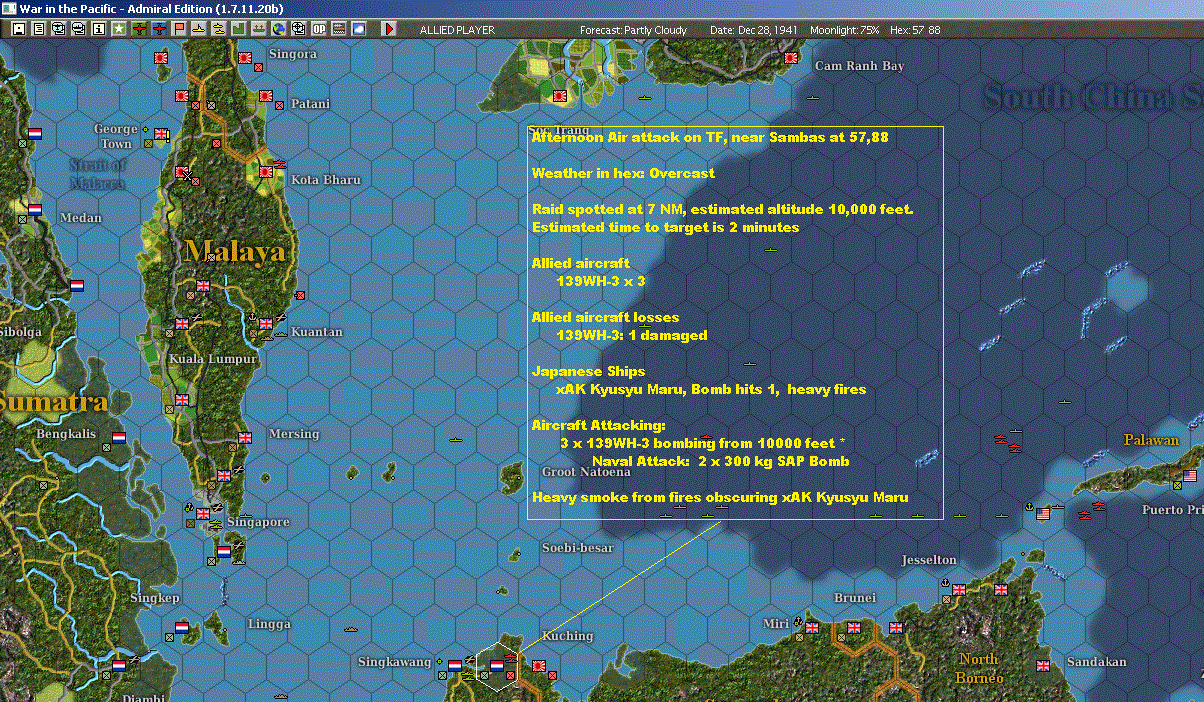Click 'Raid spotted at 7 NM' report line
The height and width of the screenshot is (702, 1204).
(722, 209)
